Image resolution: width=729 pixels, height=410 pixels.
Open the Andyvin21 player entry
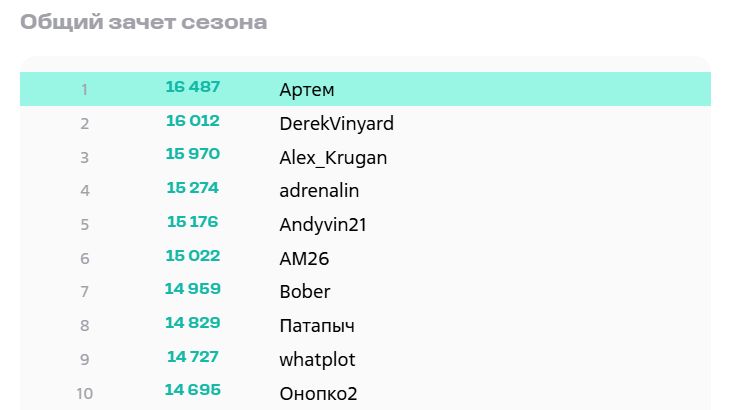(323, 225)
